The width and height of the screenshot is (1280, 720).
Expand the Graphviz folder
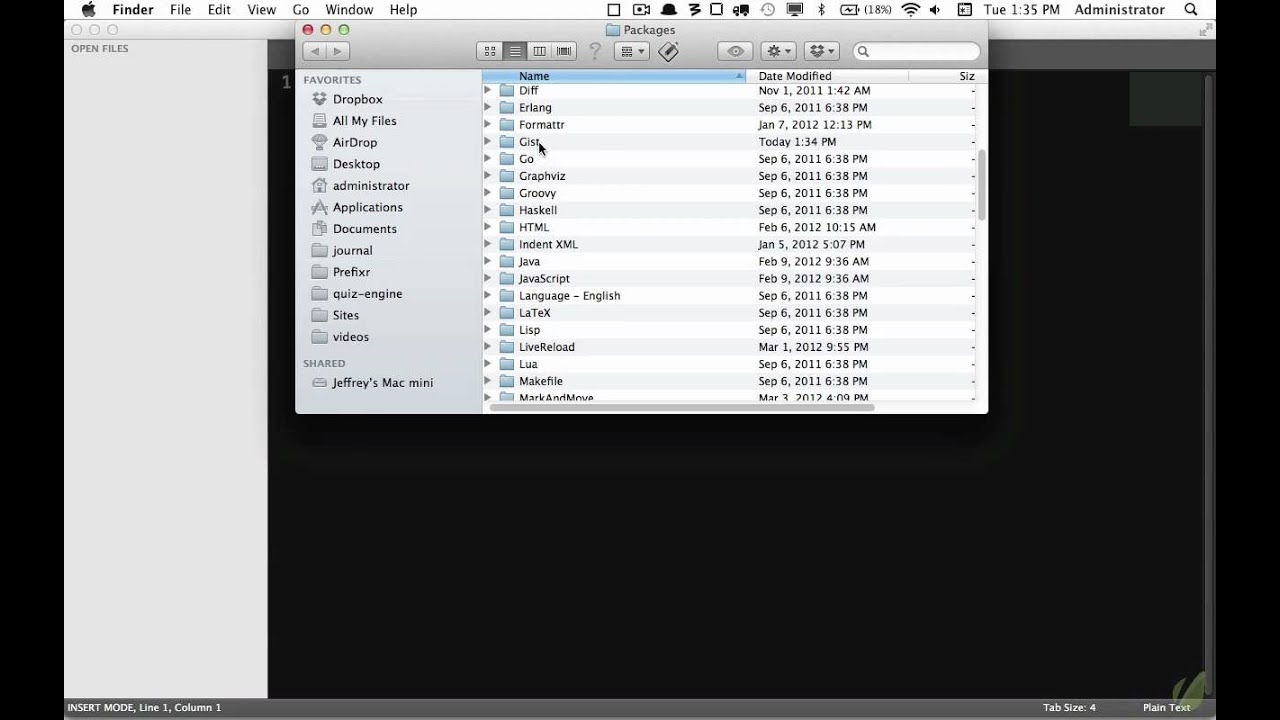click(x=488, y=175)
